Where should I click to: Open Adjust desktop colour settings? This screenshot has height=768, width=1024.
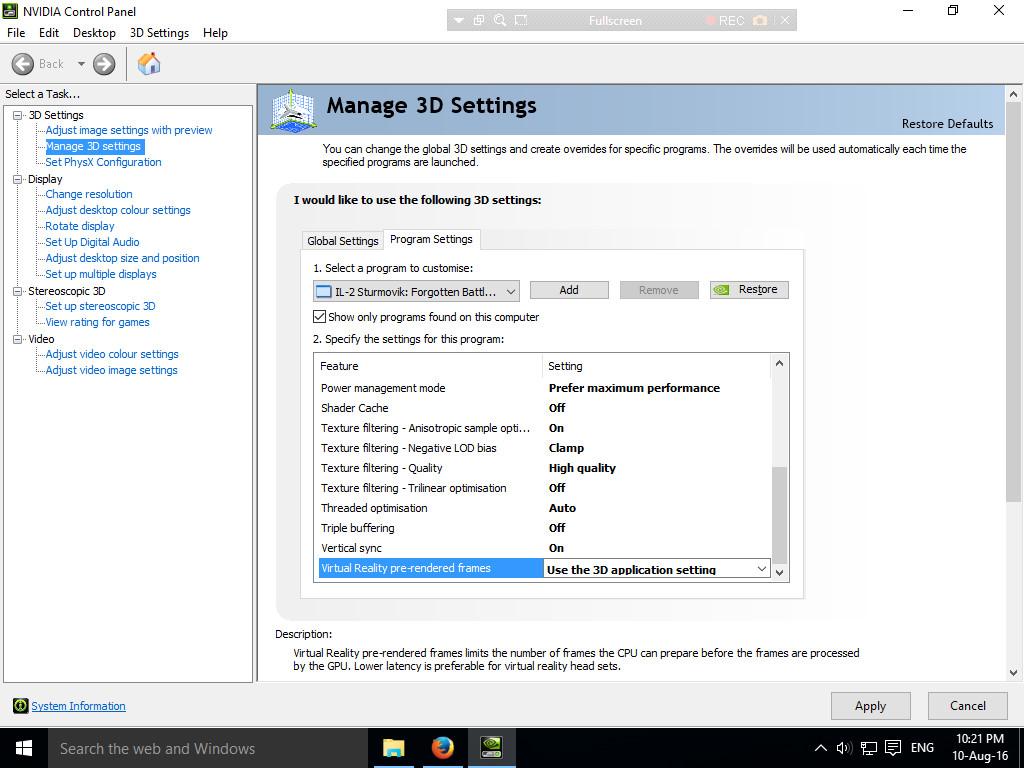pos(118,210)
